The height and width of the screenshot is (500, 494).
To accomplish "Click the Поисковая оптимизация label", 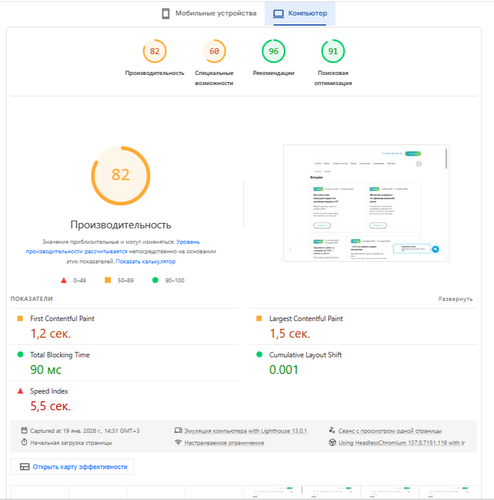I will click(333, 78).
